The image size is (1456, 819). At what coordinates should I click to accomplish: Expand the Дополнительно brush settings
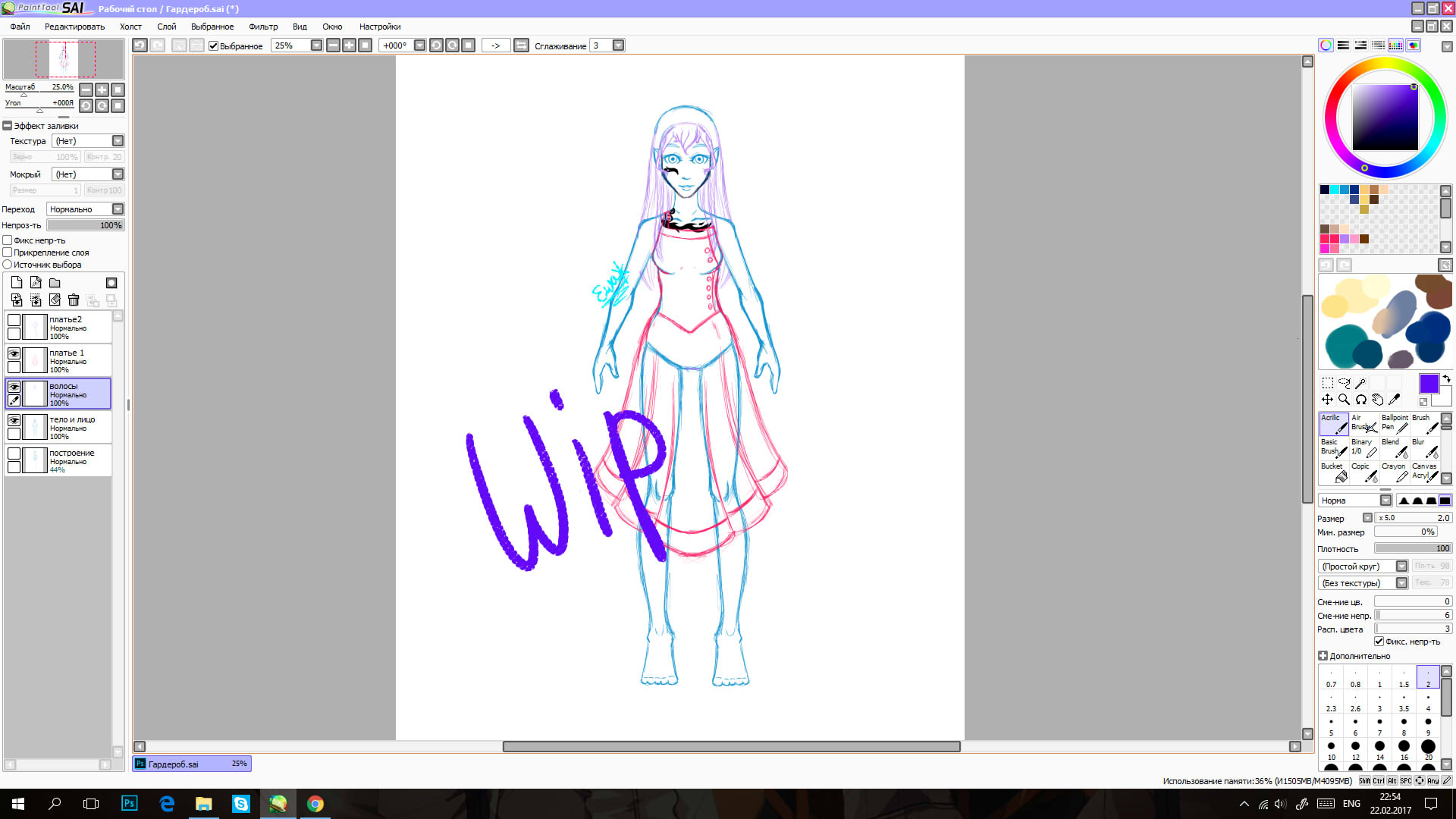click(1323, 656)
